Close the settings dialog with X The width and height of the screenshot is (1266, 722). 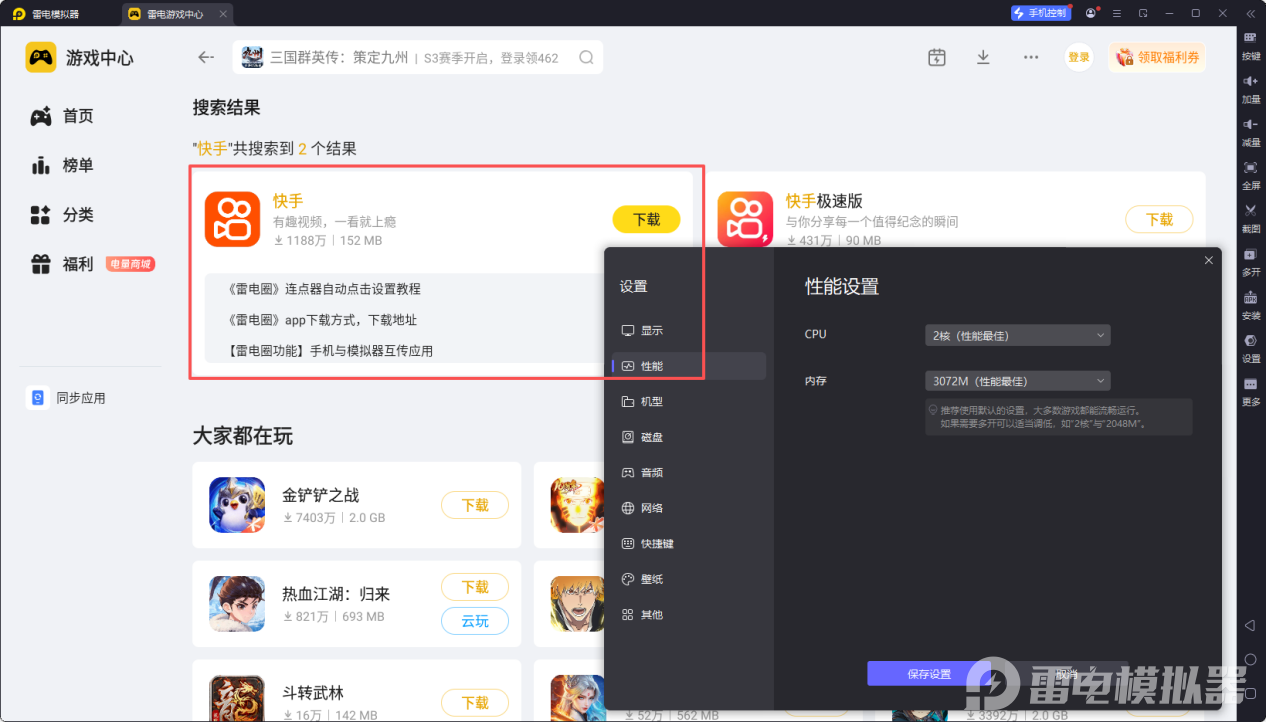click(x=1208, y=260)
